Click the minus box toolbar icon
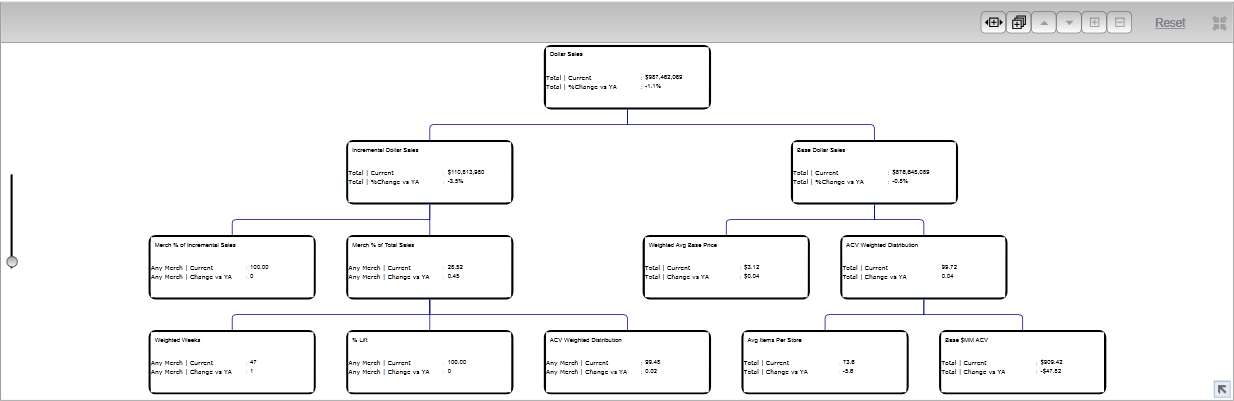 (x=1119, y=22)
